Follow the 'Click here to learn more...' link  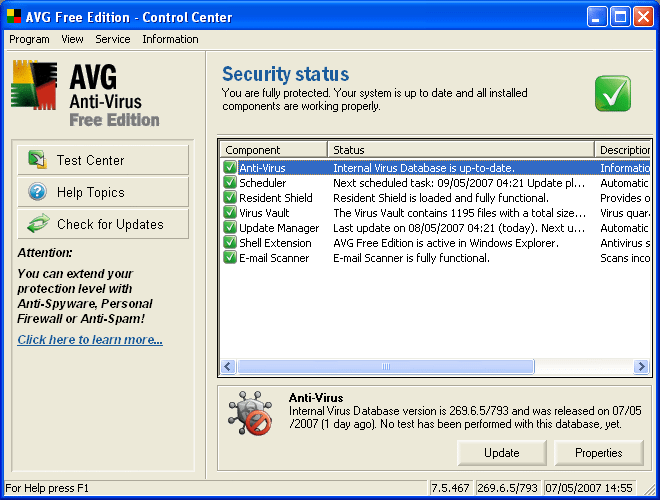pyautogui.click(x=90, y=339)
